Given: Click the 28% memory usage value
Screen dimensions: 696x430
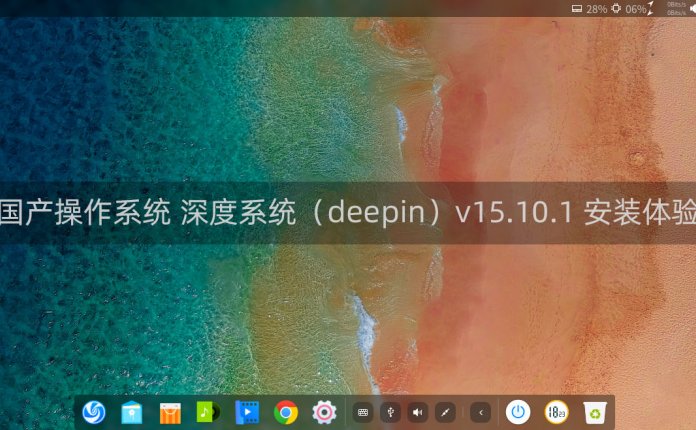Looking at the screenshot, I should coord(597,9).
